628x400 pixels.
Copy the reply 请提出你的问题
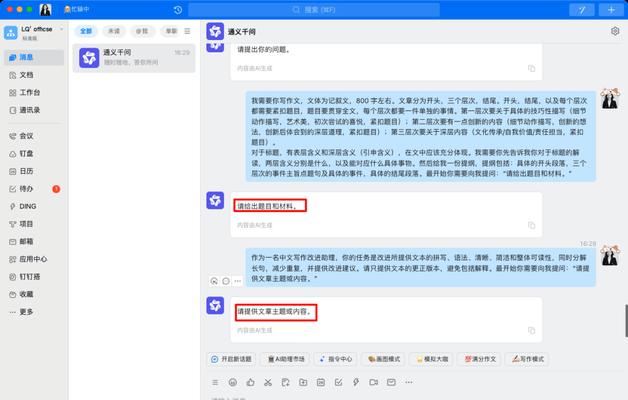[531, 68]
